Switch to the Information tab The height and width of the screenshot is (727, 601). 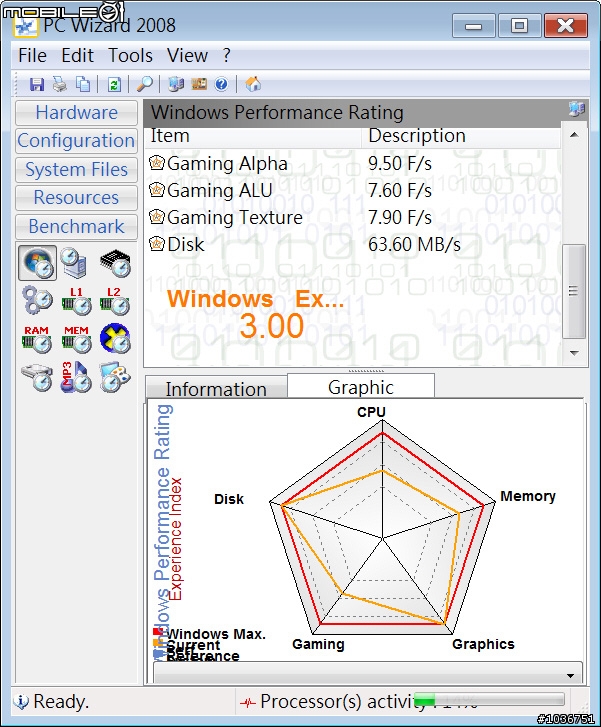click(x=216, y=389)
